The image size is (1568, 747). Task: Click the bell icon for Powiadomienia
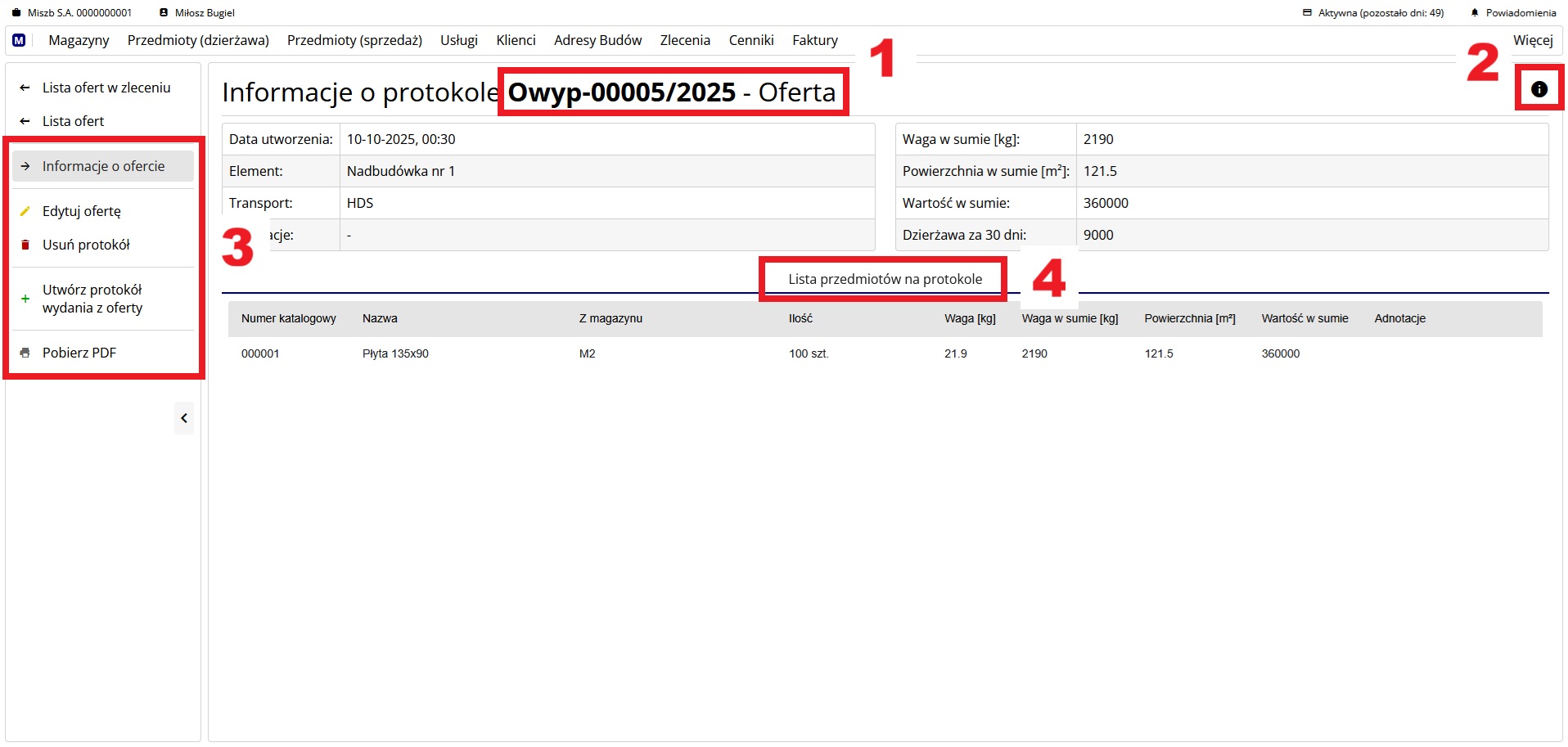1475,13
